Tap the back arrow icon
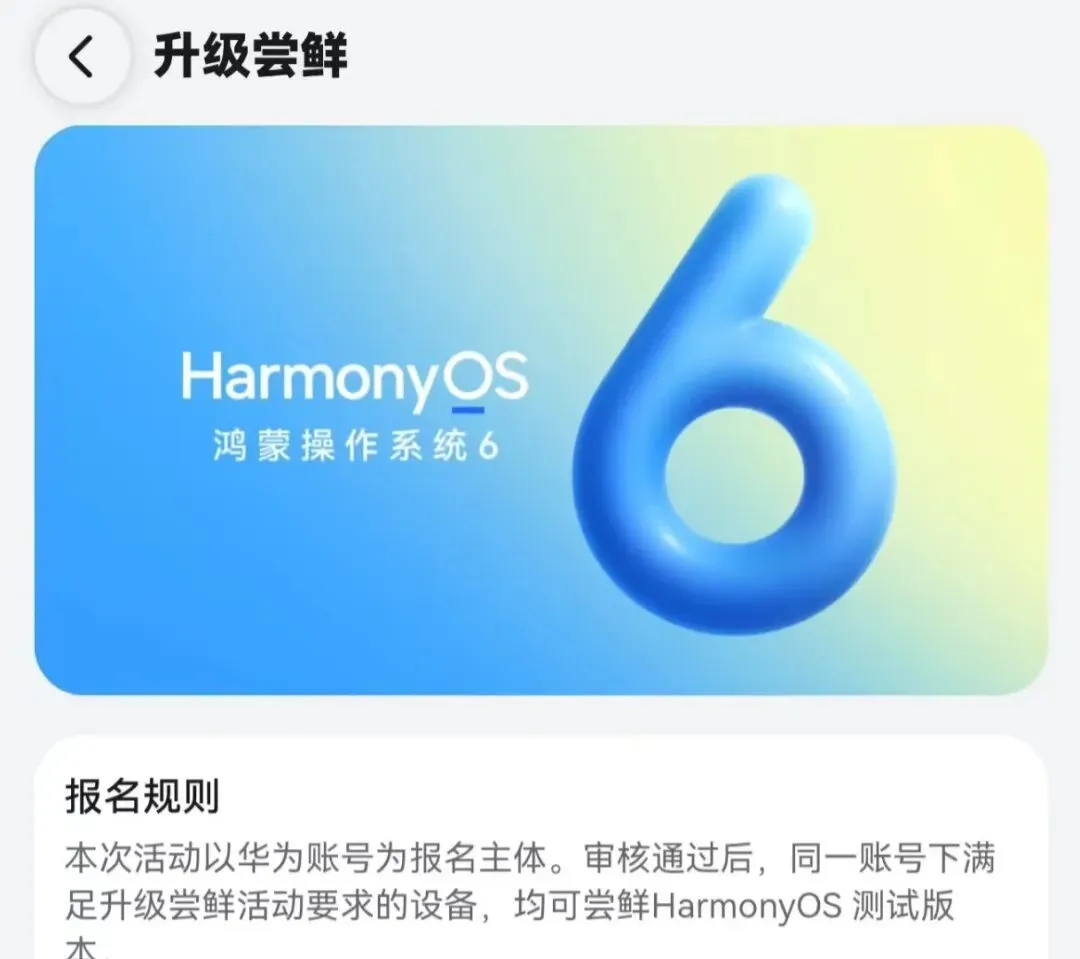The width and height of the screenshot is (1080, 959). [x=81, y=56]
